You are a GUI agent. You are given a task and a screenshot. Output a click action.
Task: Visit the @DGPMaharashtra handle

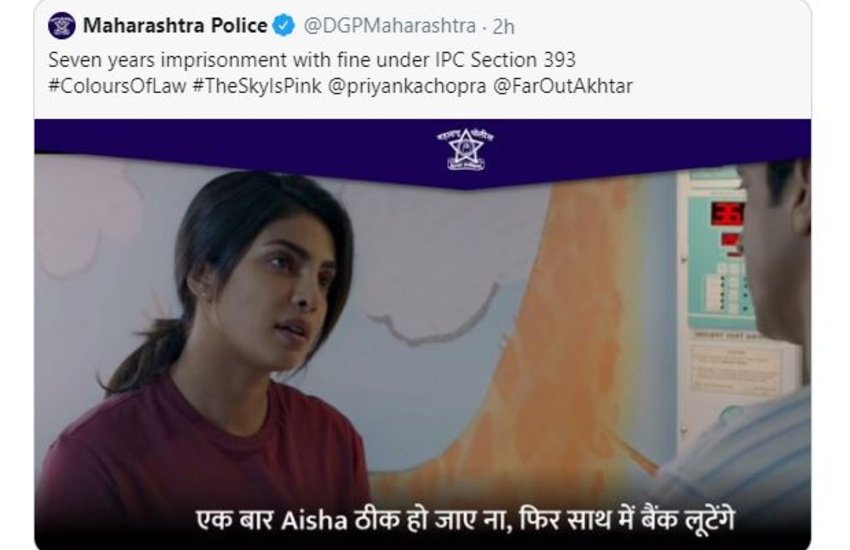coord(390,25)
